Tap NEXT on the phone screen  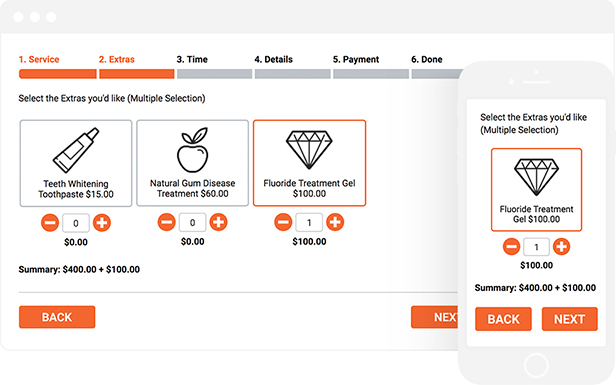(x=570, y=319)
